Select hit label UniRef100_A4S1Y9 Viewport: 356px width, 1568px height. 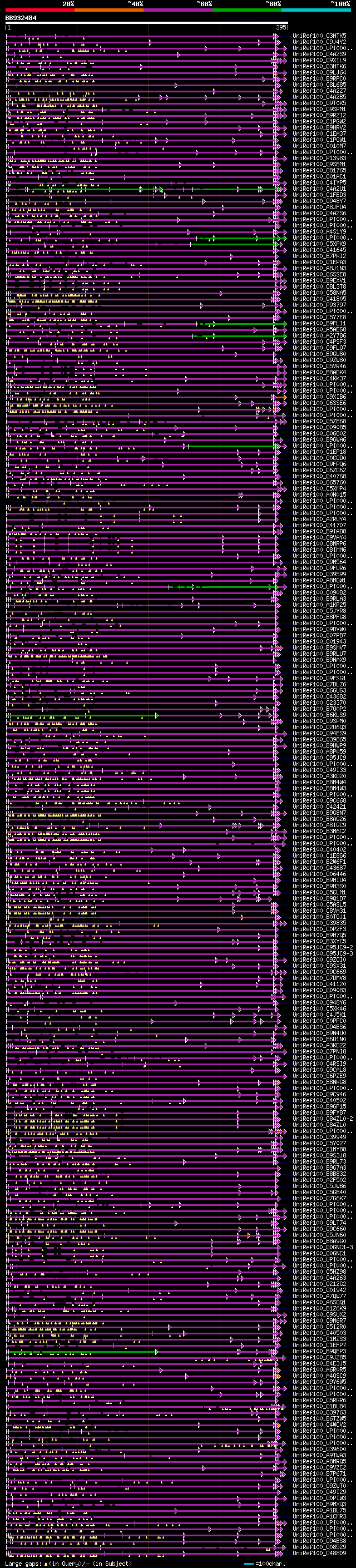coord(319,231)
